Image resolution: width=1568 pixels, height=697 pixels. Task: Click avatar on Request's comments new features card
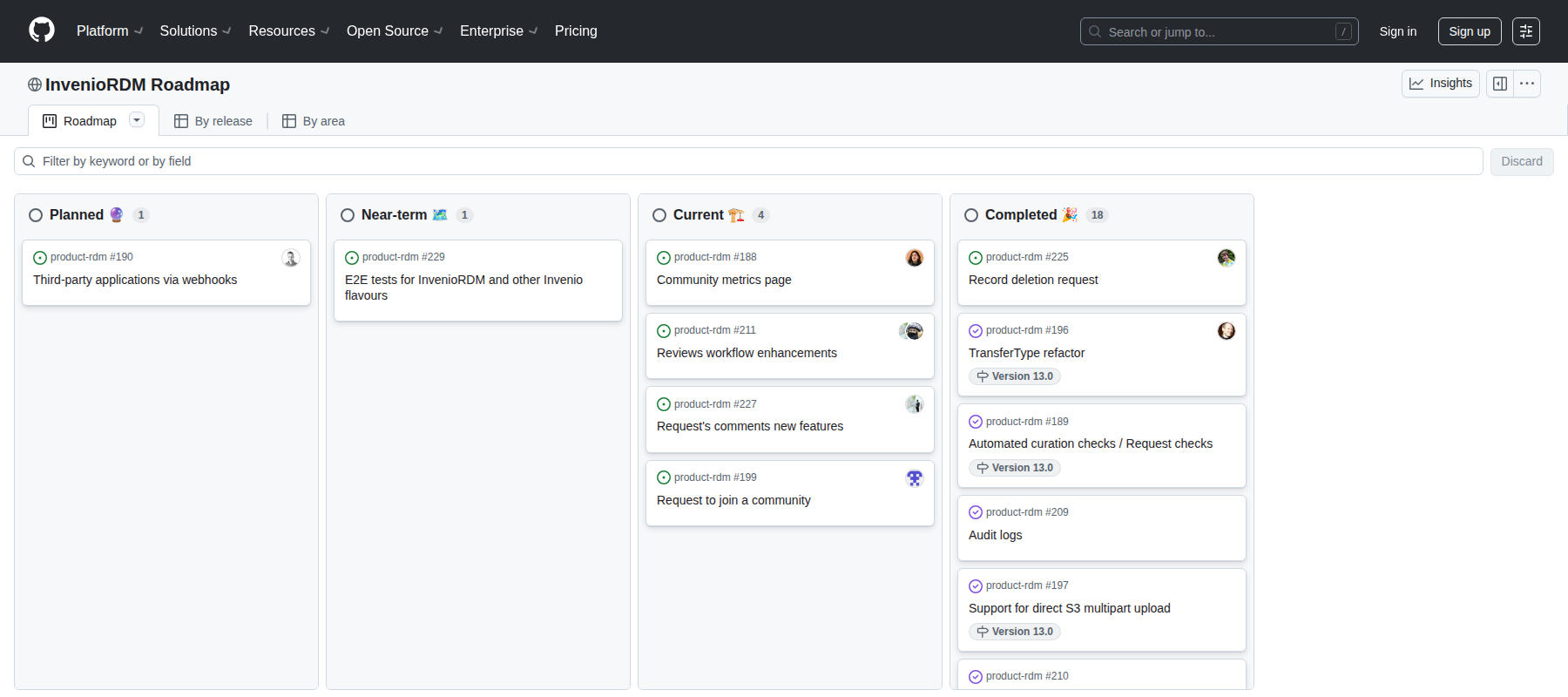pos(915,404)
